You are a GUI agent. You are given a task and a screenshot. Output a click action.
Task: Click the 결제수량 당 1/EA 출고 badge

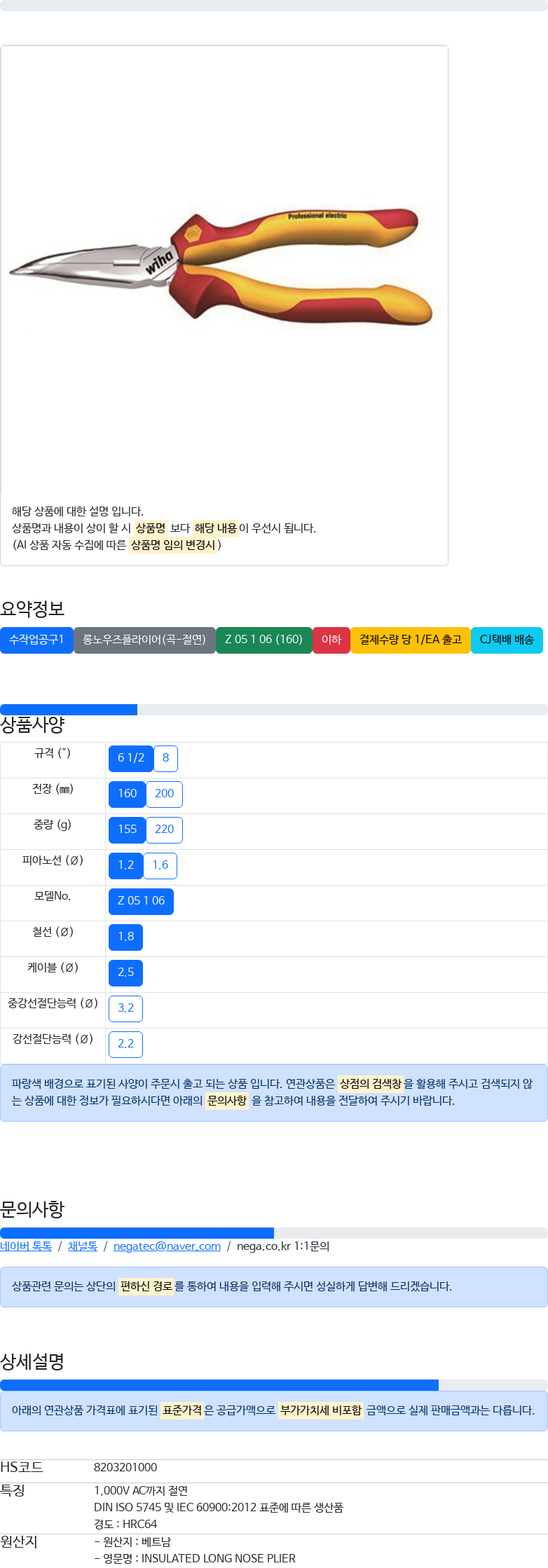(410, 640)
